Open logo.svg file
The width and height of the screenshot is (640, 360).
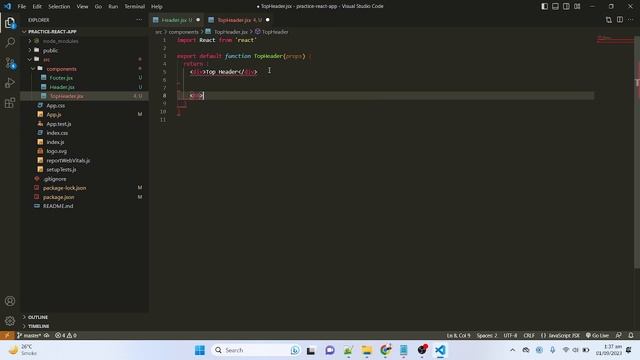(56, 151)
